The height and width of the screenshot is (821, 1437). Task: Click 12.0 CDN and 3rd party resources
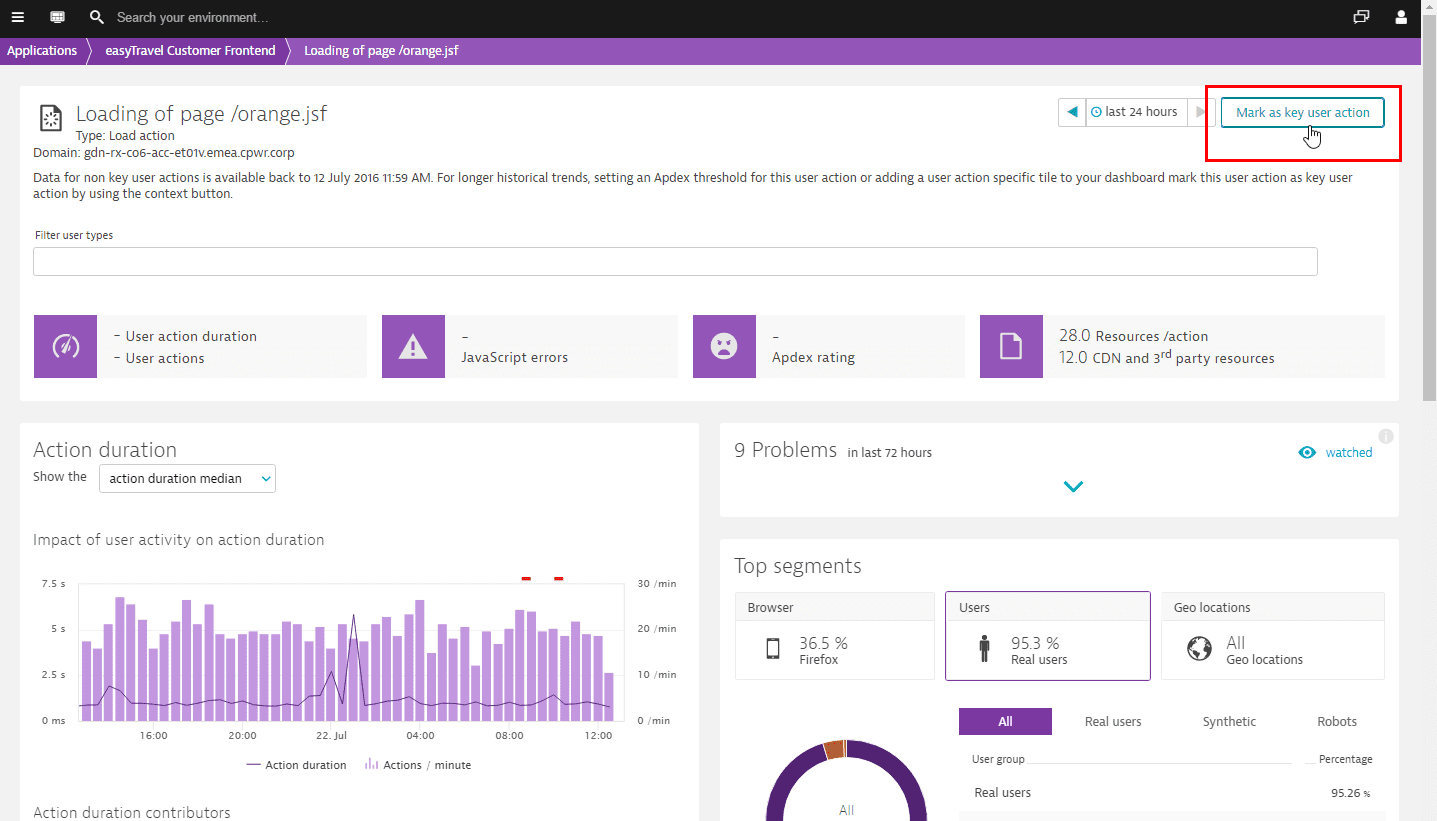[x=1166, y=357]
